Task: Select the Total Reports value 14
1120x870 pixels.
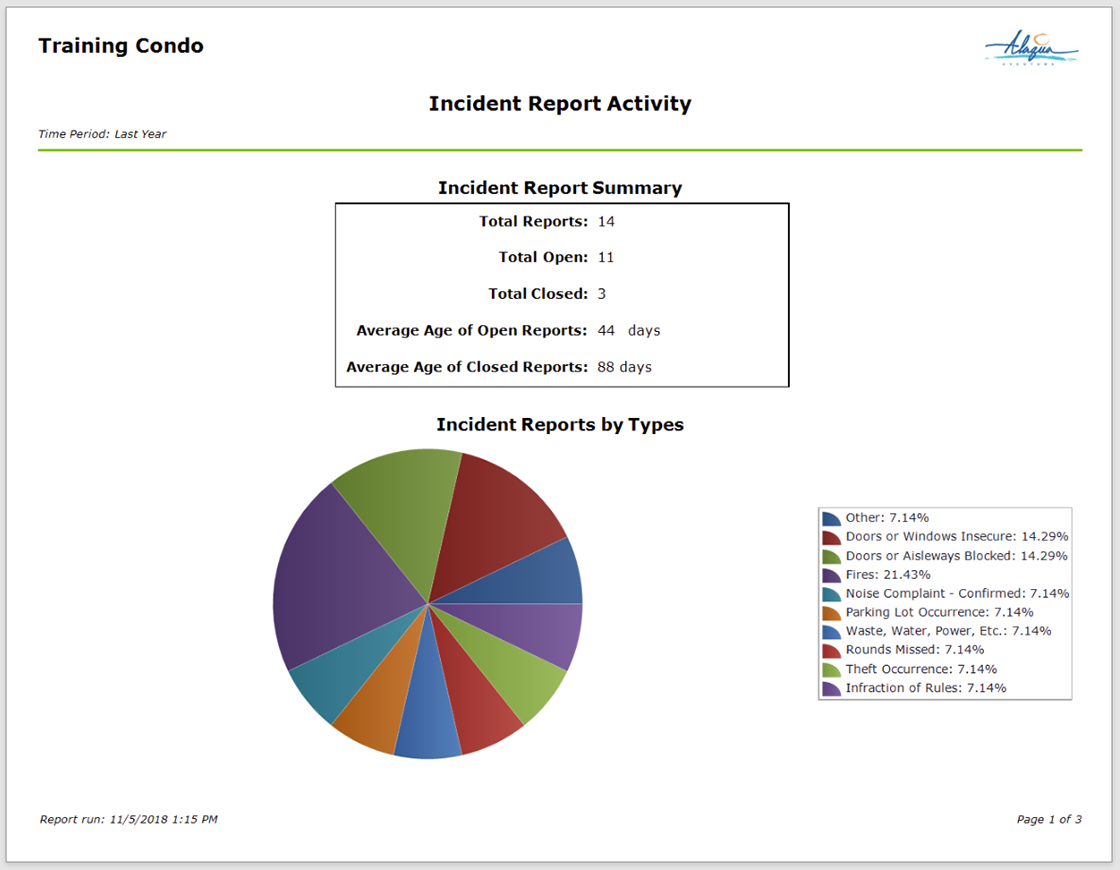Action: (x=606, y=221)
